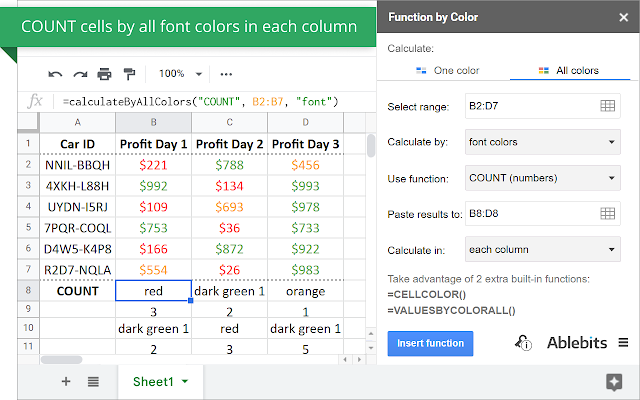The image size is (640, 400).
Task: Open the three-dot more toolbar options
Action: tap(226, 73)
